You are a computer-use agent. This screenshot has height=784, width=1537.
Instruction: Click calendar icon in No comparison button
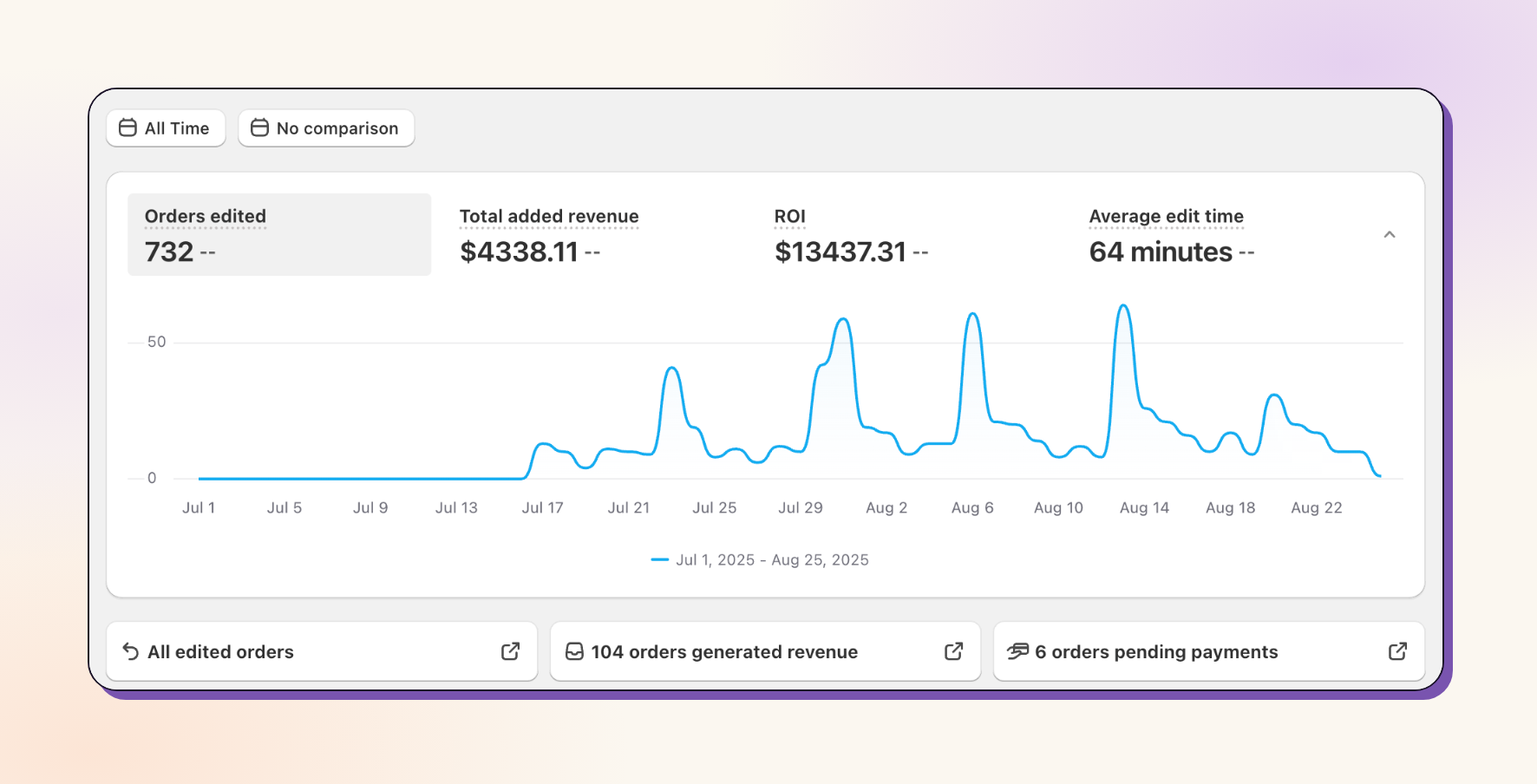259,127
